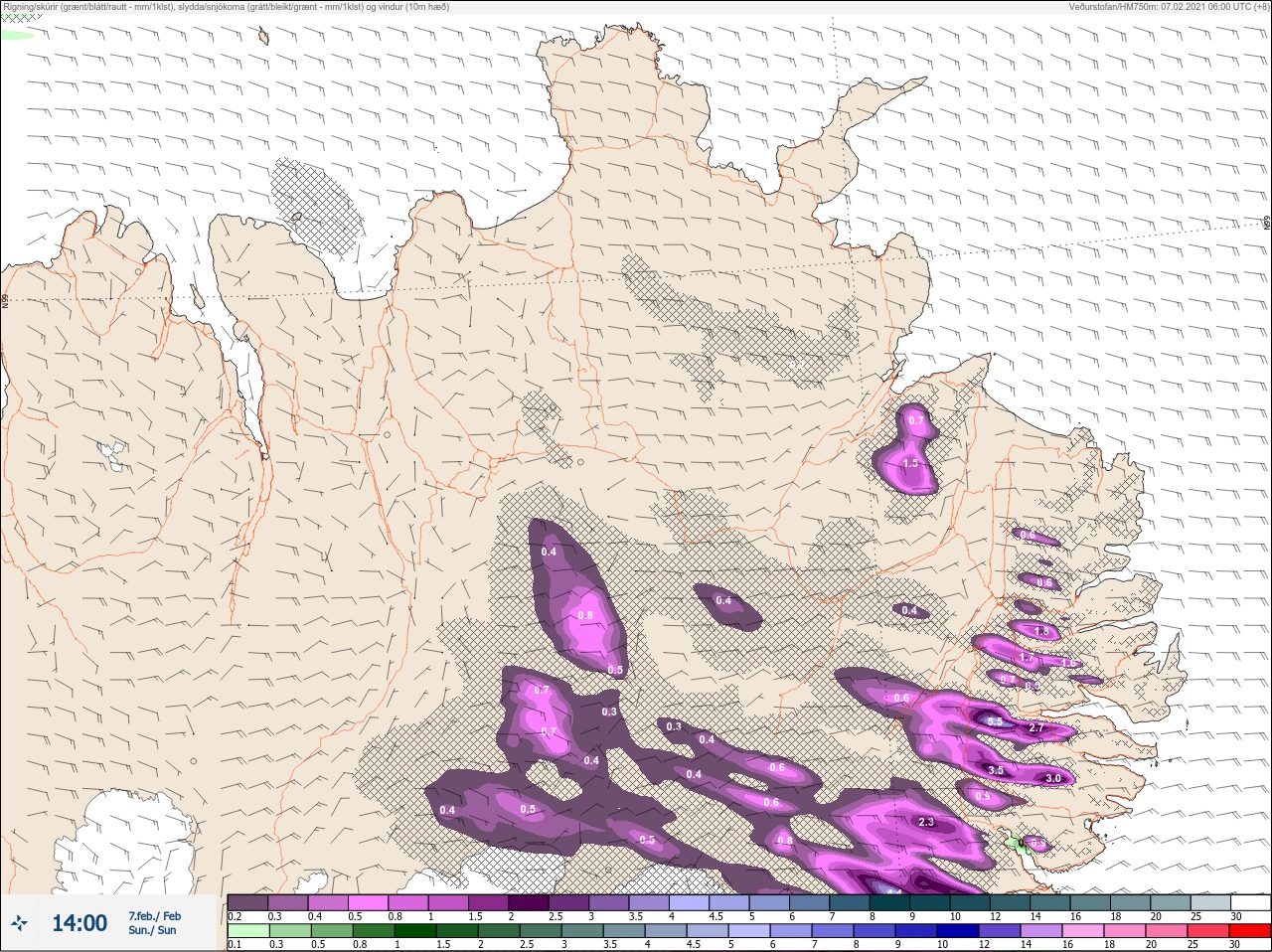Image resolution: width=1272 pixels, height=952 pixels.
Task: Click the 1.8 precipitation value on the map
Action: point(1041,631)
